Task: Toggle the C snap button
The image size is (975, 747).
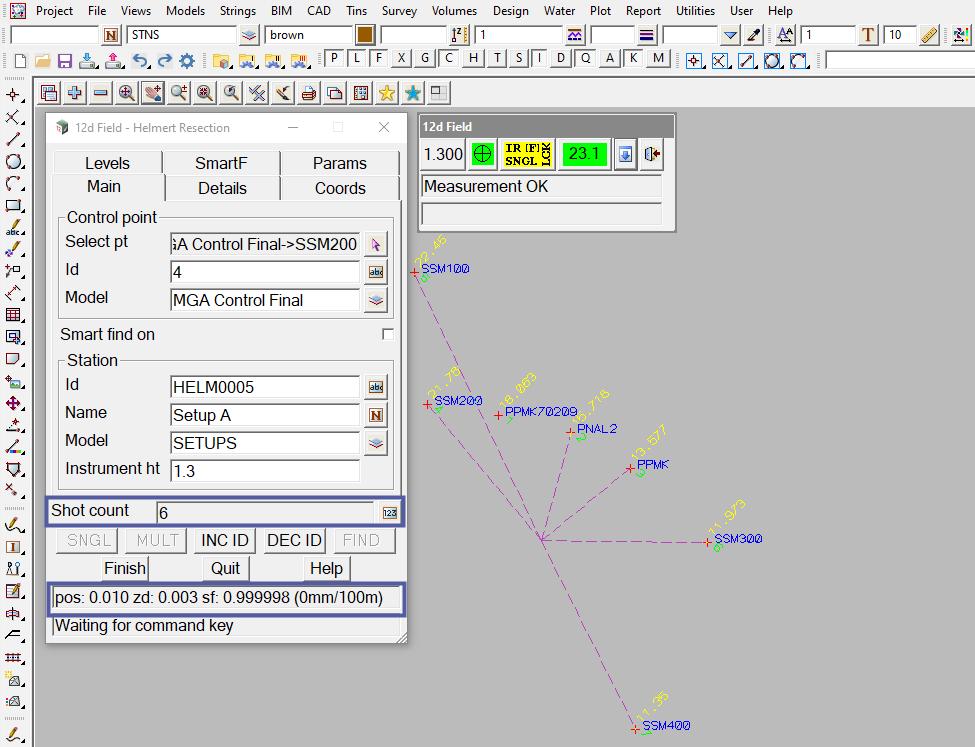Action: tap(449, 58)
